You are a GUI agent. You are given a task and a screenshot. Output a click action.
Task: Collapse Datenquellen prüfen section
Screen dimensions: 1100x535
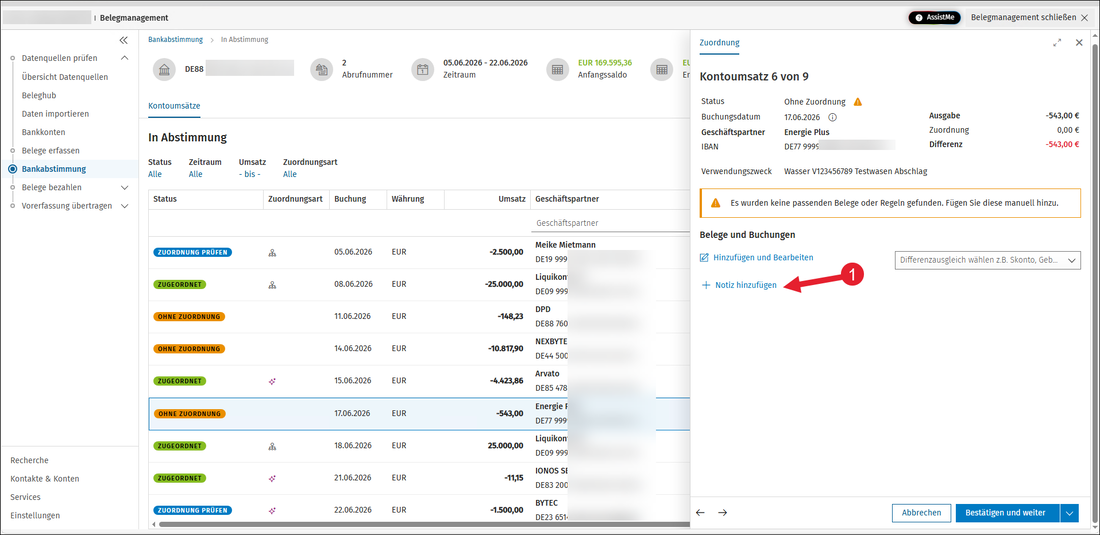(x=125, y=58)
